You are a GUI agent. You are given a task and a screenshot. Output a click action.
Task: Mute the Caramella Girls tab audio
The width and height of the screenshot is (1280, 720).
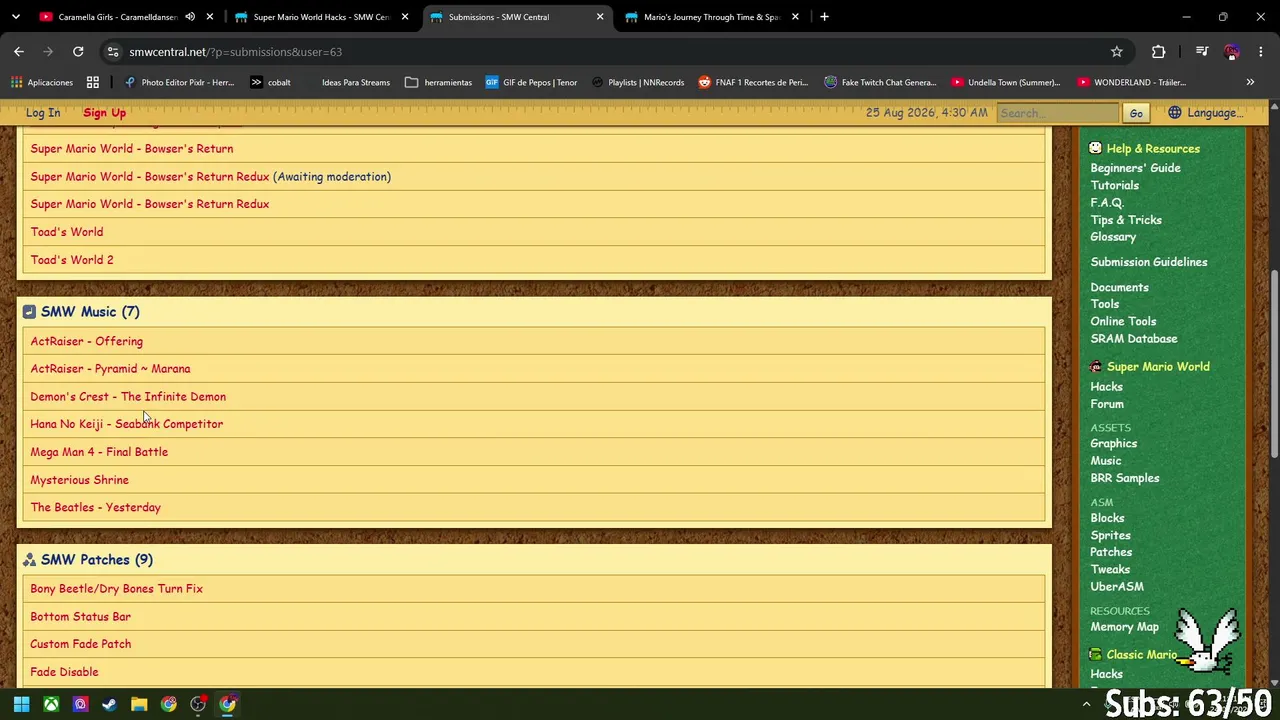(x=190, y=16)
